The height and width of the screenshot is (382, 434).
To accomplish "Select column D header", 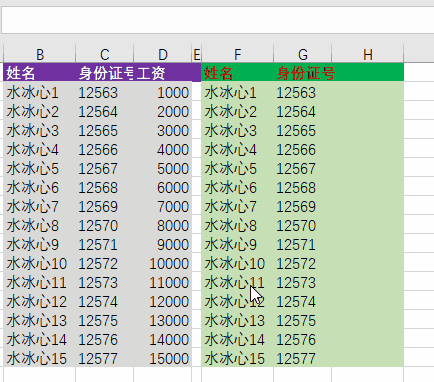I will click(163, 54).
